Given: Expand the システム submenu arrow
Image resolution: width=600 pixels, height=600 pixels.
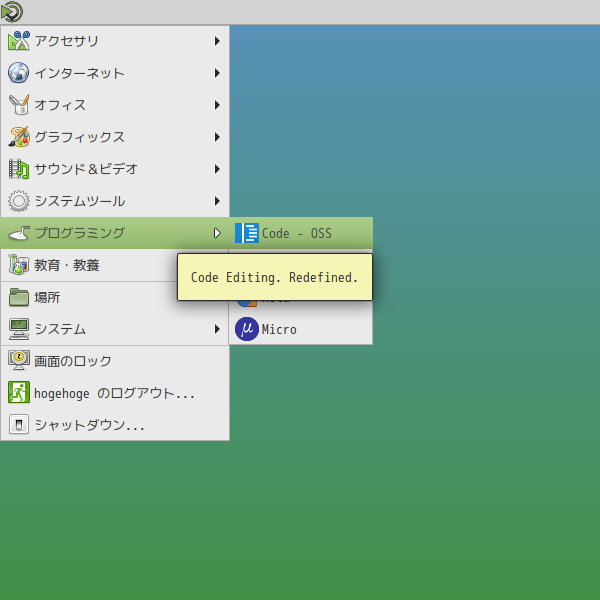Looking at the screenshot, I should coord(217,329).
